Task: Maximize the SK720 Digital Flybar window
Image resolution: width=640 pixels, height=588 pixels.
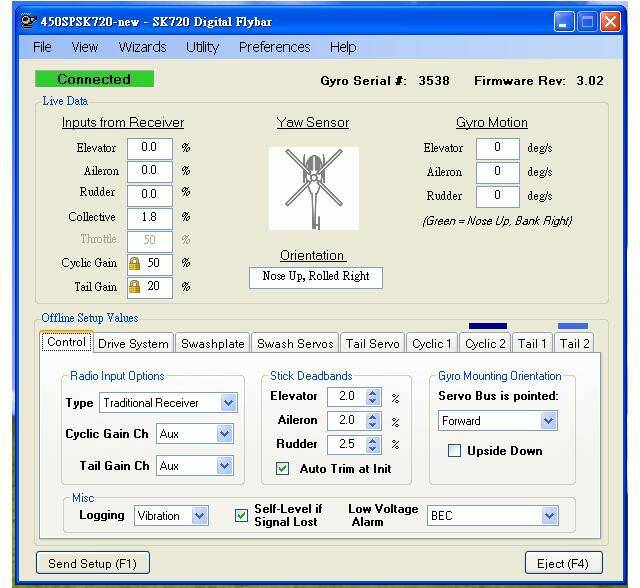Action: coord(587,22)
